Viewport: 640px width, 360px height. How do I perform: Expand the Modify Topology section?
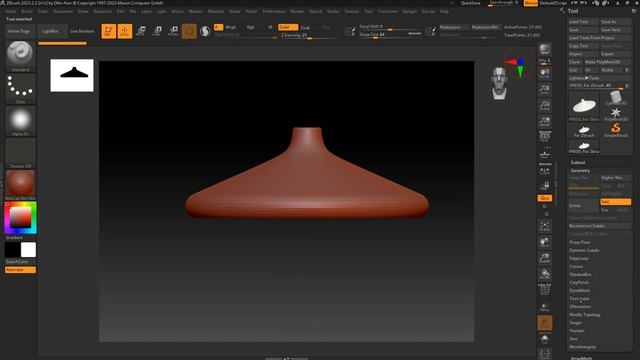[584, 315]
